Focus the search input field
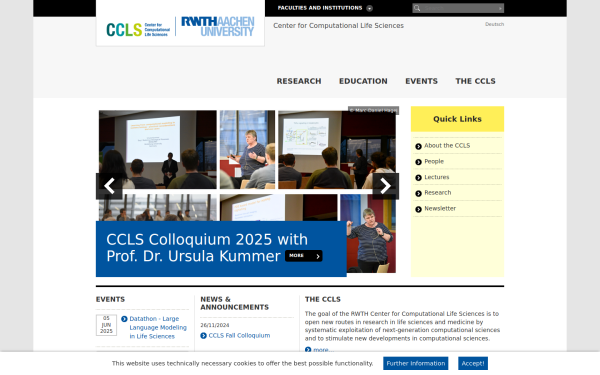600x375 pixels. tap(459, 8)
